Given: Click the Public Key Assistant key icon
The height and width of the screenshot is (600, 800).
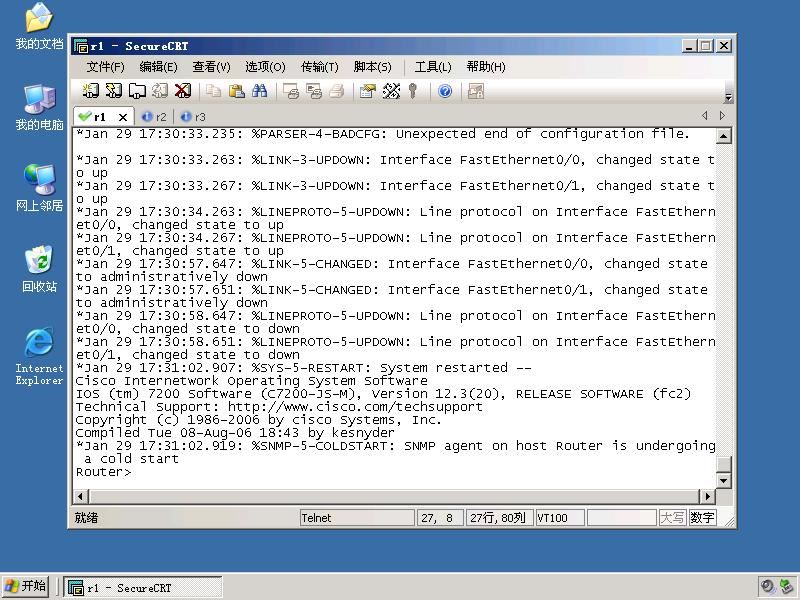Looking at the screenshot, I should pyautogui.click(x=413, y=91).
